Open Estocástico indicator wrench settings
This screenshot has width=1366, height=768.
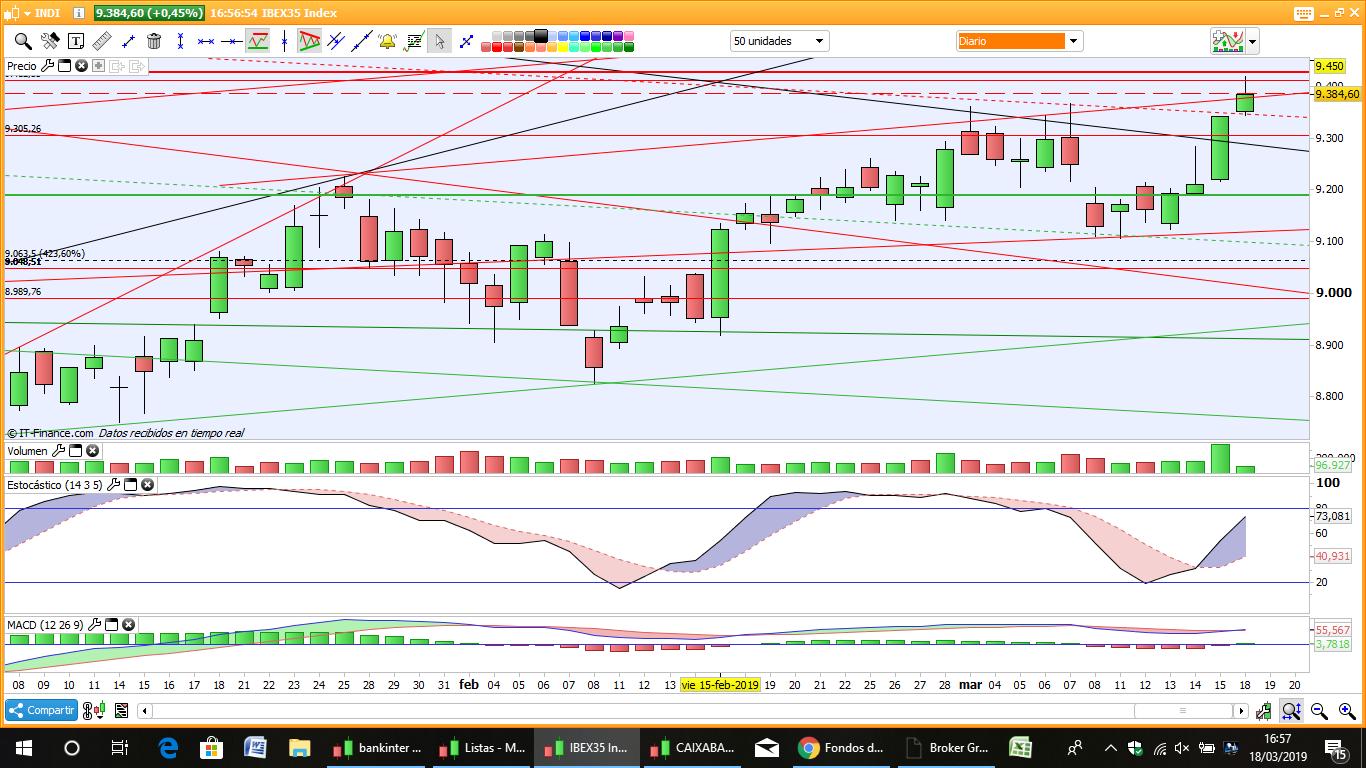113,484
